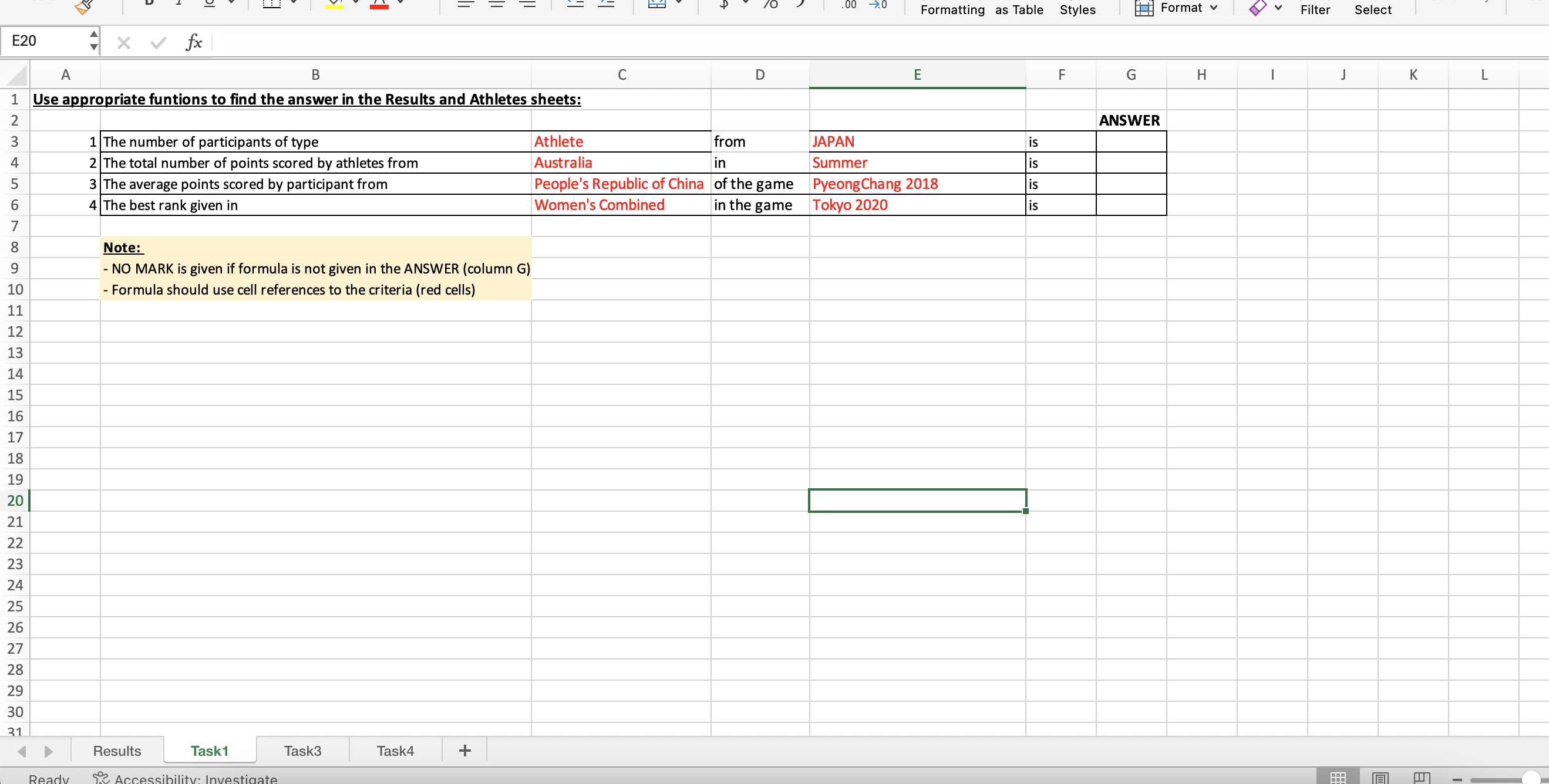Click the fx Insert Function icon
This screenshot has width=1549, height=784.
pyautogui.click(x=194, y=42)
